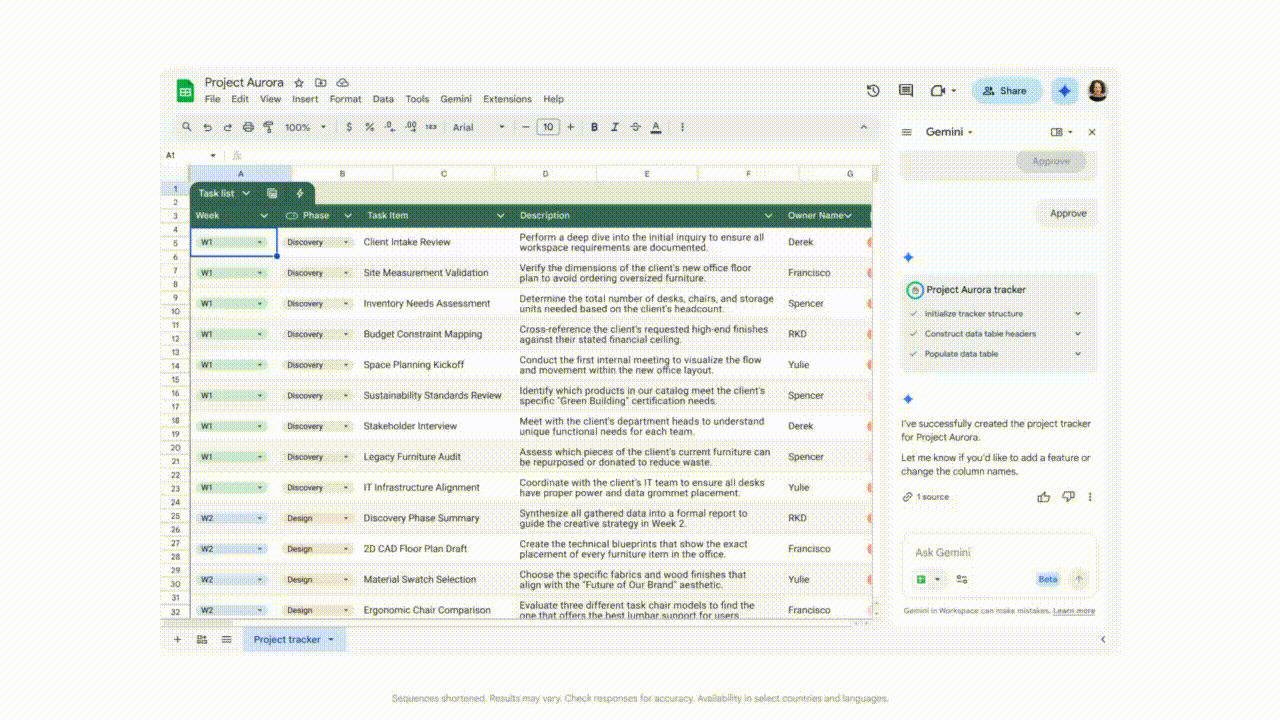1280x720 pixels.
Task: Follow the Learn more link
Action: tap(1073, 611)
